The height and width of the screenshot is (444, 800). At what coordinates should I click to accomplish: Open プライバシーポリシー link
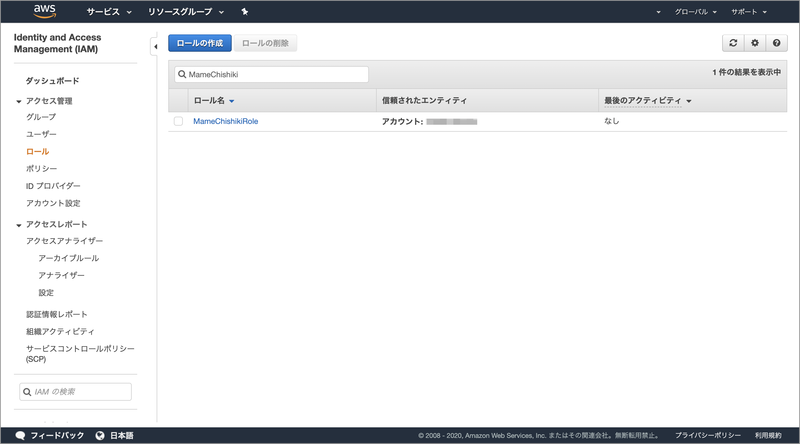tap(708, 435)
